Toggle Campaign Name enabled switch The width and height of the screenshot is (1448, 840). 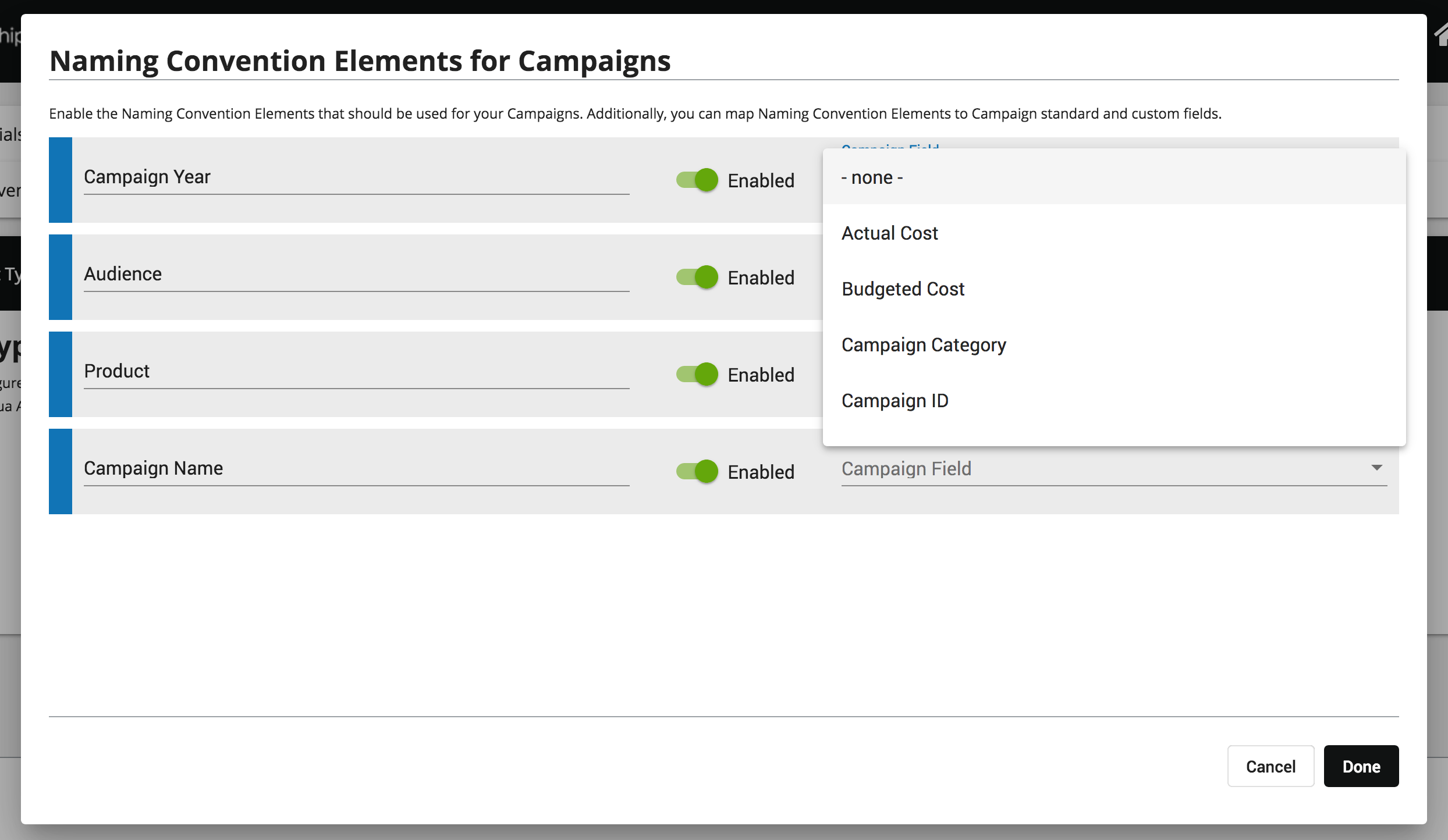[x=697, y=472]
